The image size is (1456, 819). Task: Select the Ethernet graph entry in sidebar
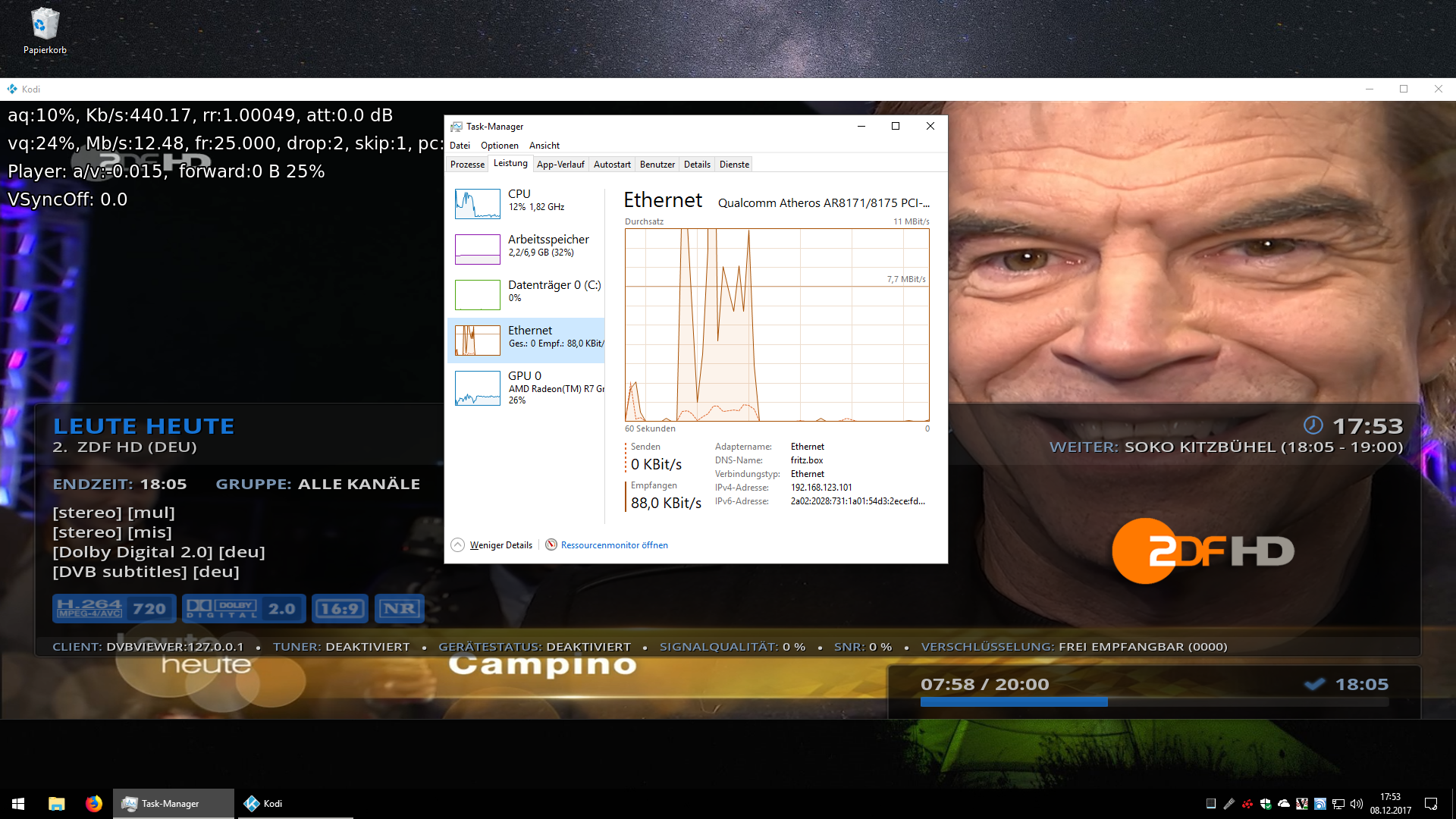(526, 340)
